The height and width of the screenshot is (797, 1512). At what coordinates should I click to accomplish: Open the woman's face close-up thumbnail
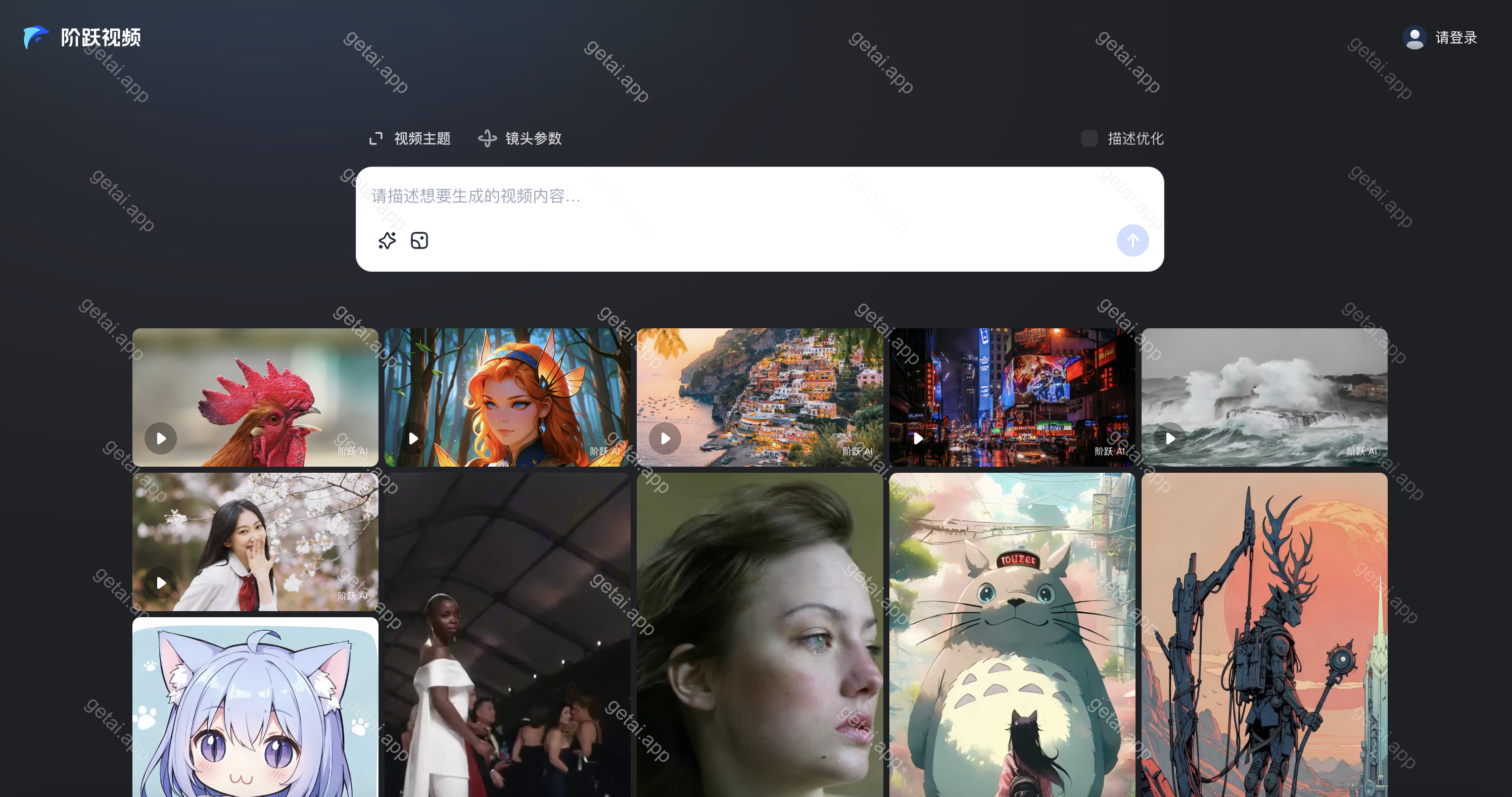[x=760, y=635]
